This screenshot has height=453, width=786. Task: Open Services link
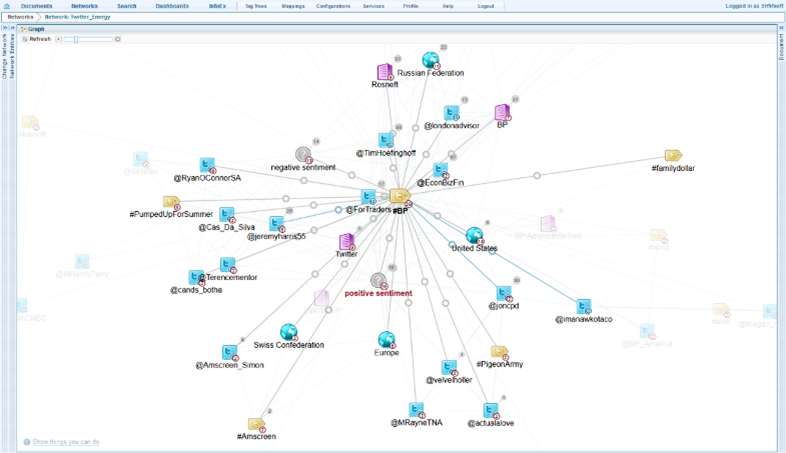(x=373, y=6)
